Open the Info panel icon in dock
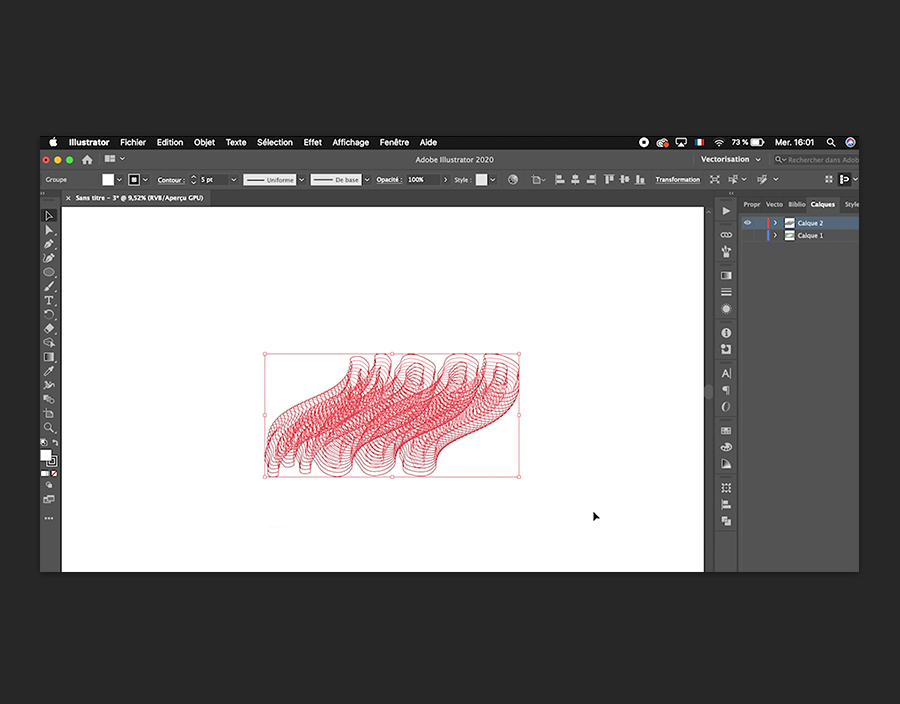The width and height of the screenshot is (900, 704). [726, 333]
